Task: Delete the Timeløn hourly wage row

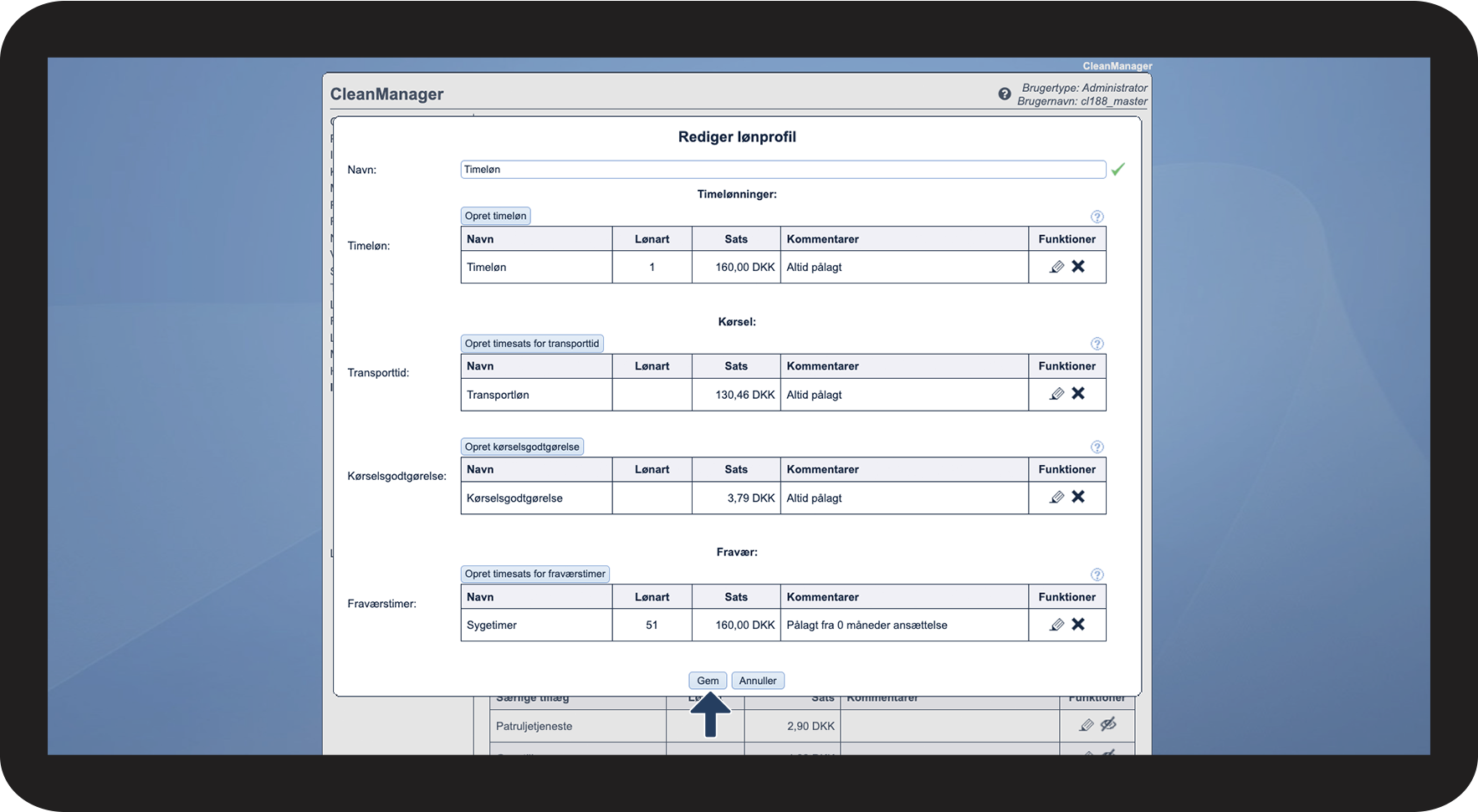Action: pyautogui.click(x=1078, y=266)
